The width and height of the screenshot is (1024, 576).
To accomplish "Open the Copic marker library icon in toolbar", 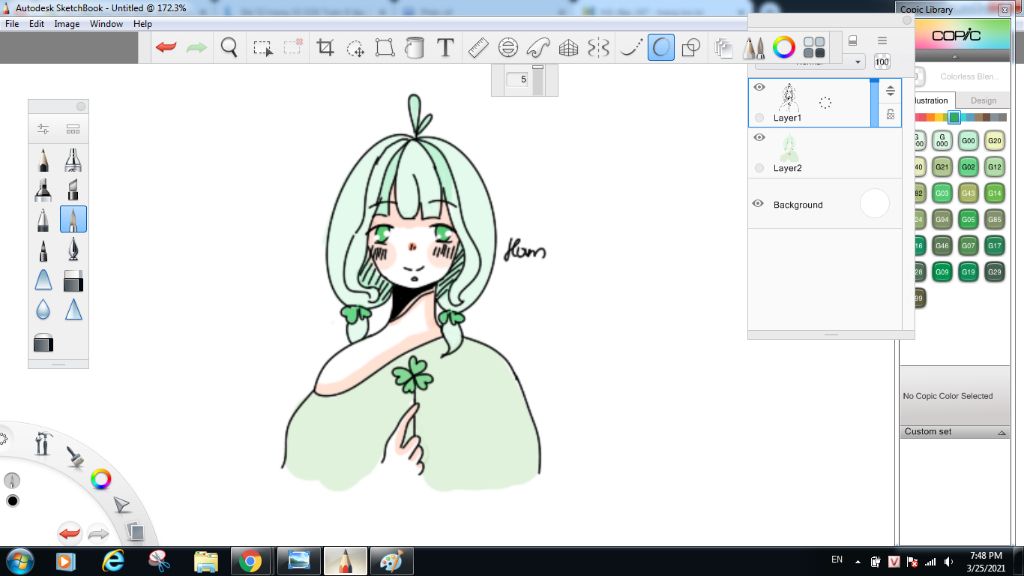I will click(x=753, y=47).
